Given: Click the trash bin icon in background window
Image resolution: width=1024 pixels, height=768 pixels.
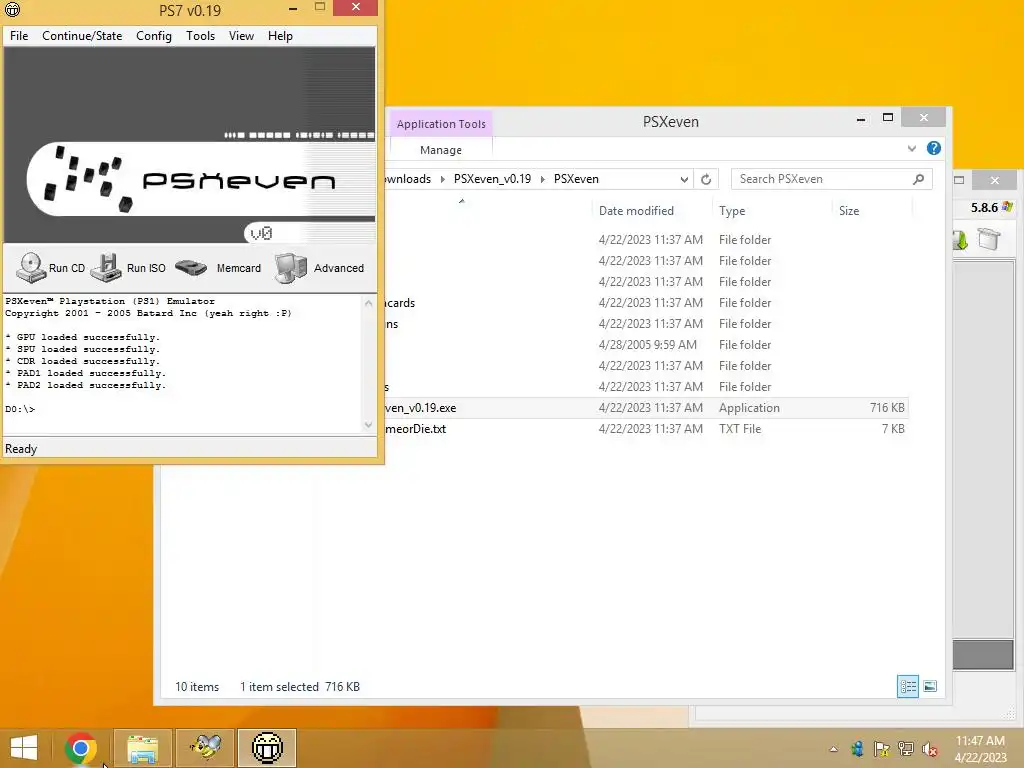Looking at the screenshot, I should (x=989, y=239).
